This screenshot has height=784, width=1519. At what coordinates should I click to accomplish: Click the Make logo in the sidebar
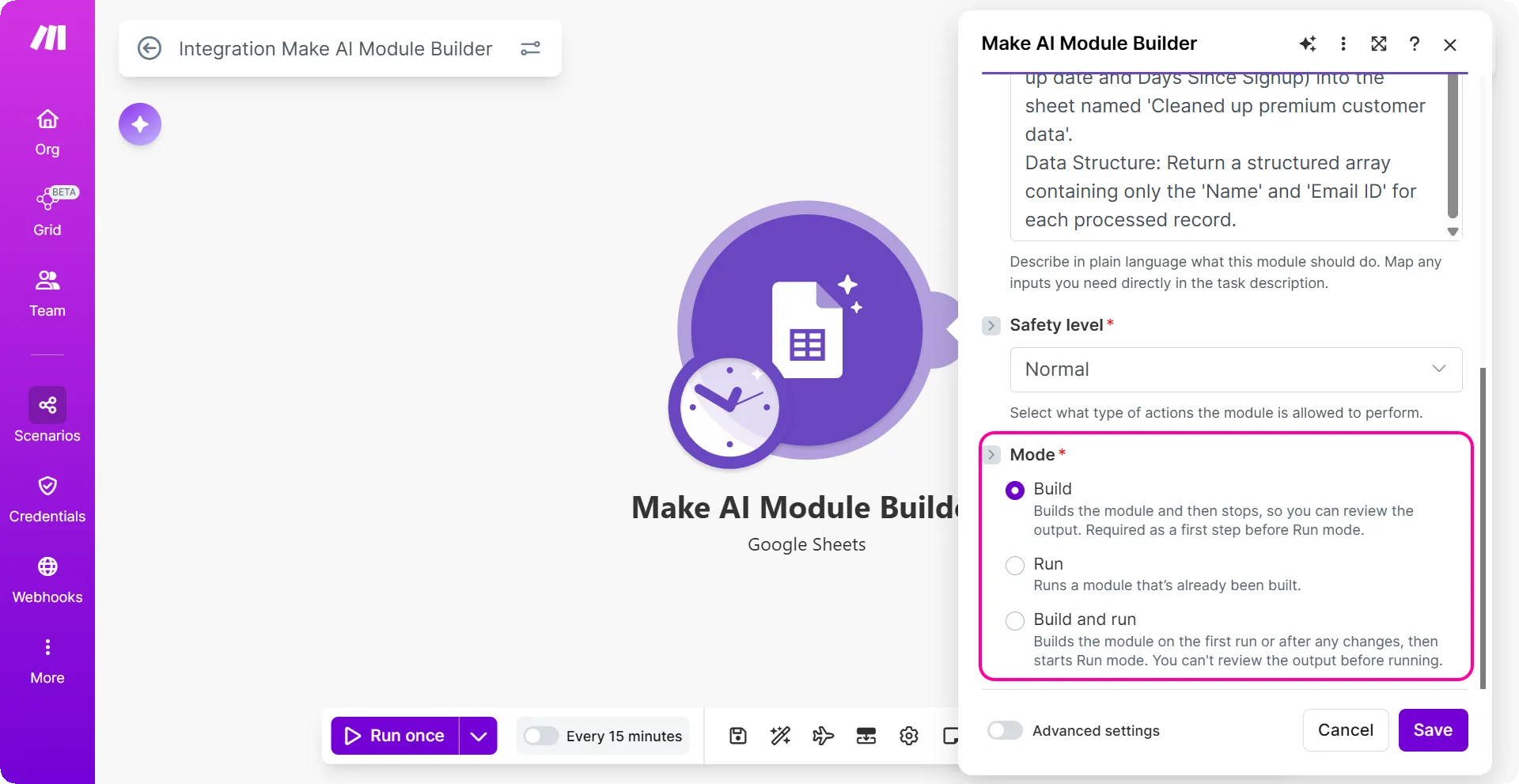tap(47, 37)
